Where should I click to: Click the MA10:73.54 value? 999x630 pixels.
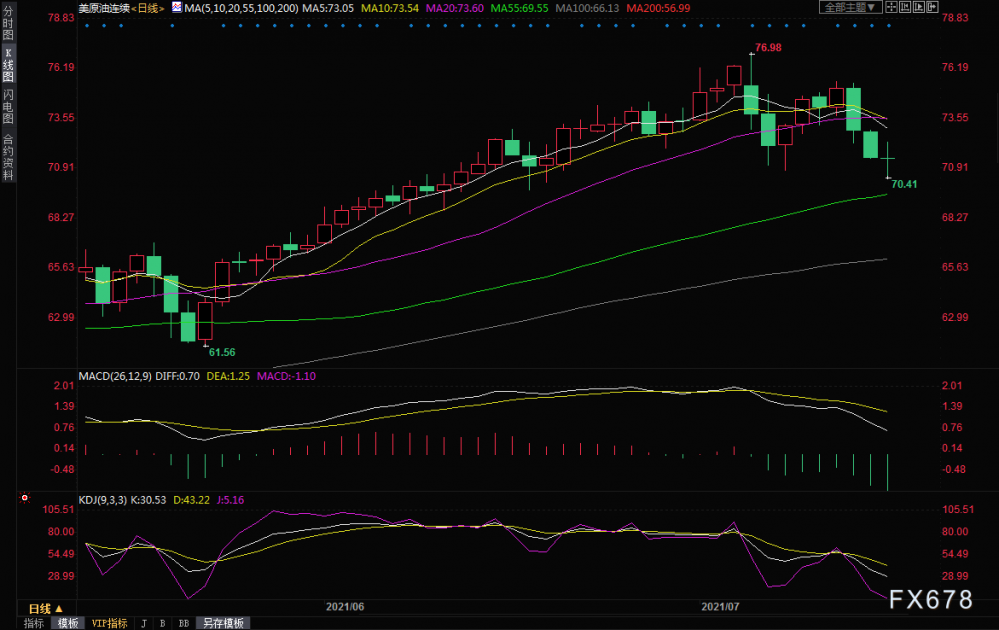390,8
